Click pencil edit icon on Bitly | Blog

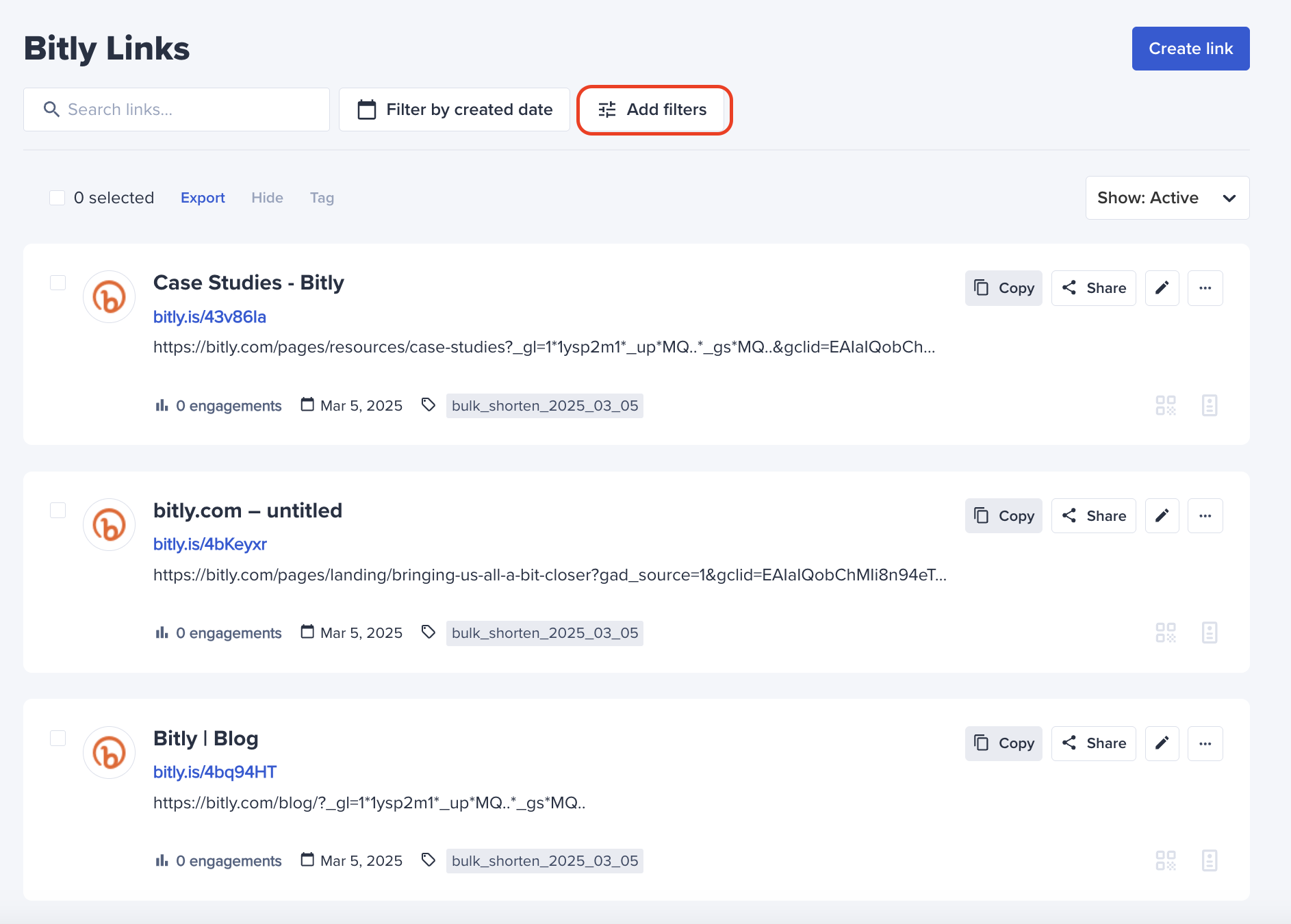(1162, 743)
